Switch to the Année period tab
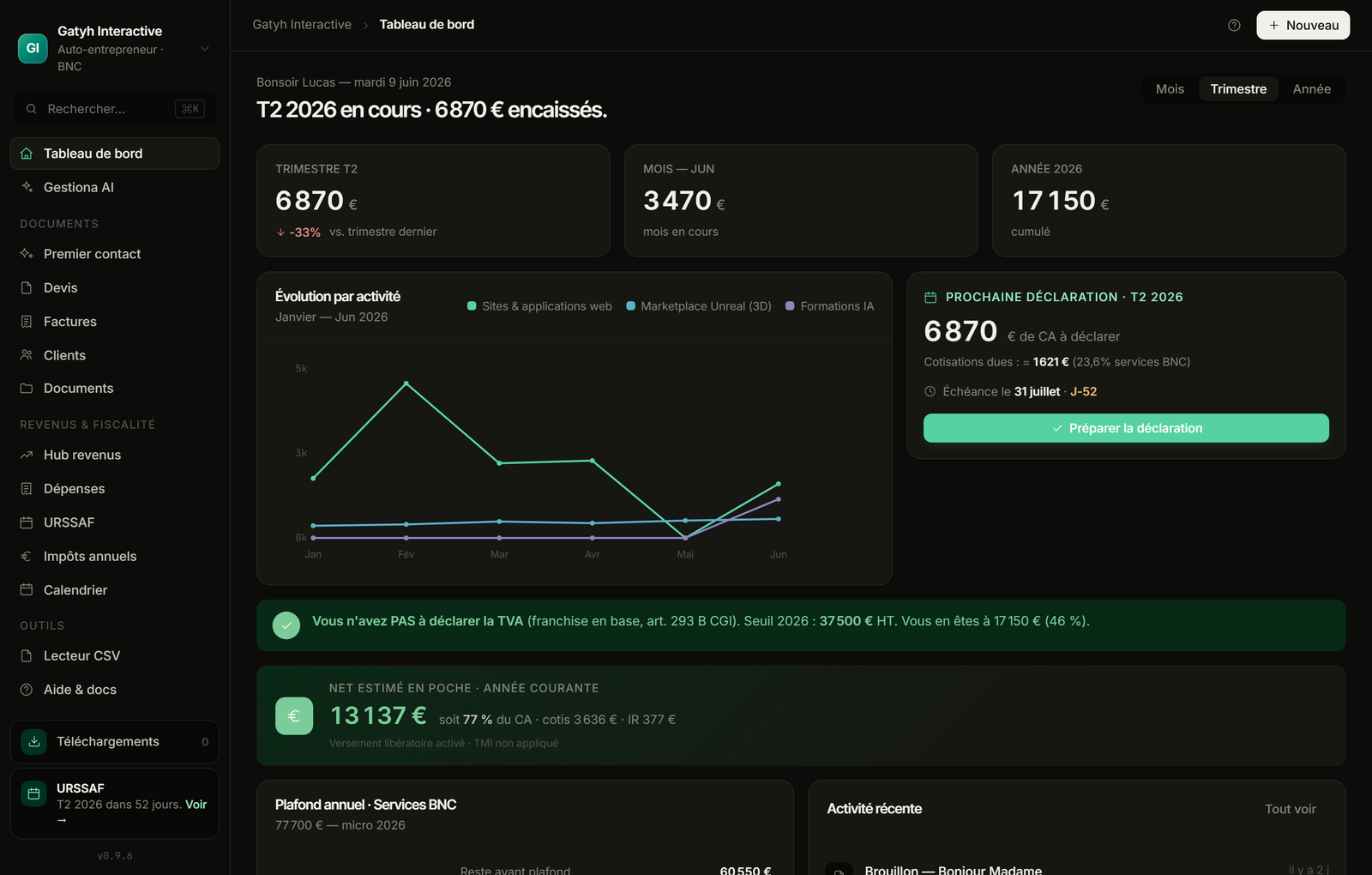Viewport: 1372px width, 875px height. 1312,89
